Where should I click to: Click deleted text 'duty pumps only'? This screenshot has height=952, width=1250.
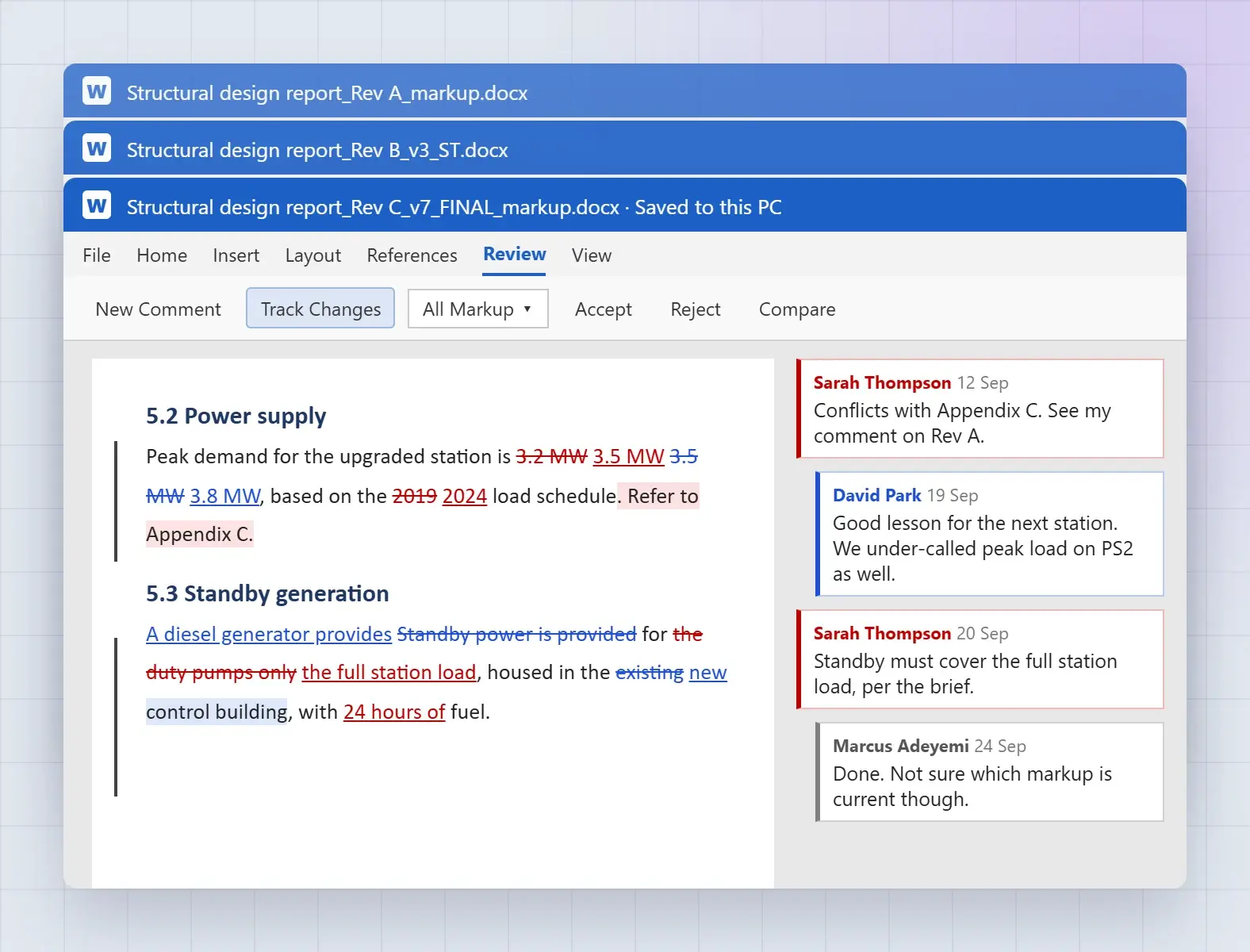[221, 672]
